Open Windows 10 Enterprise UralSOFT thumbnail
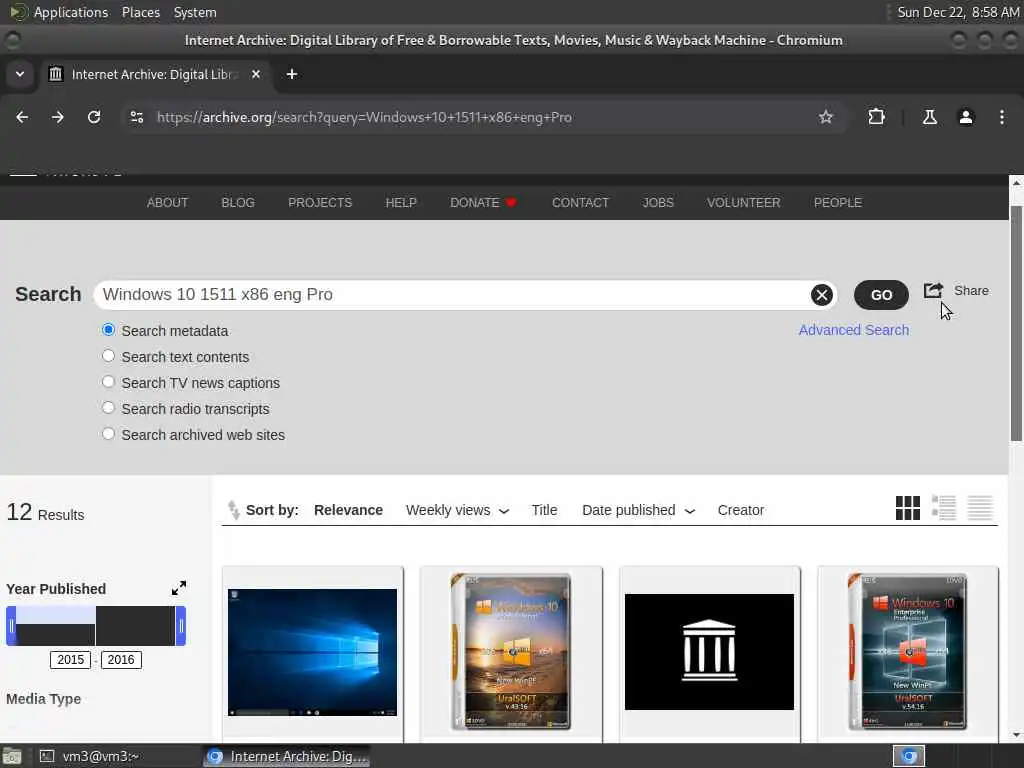 pyautogui.click(x=908, y=652)
